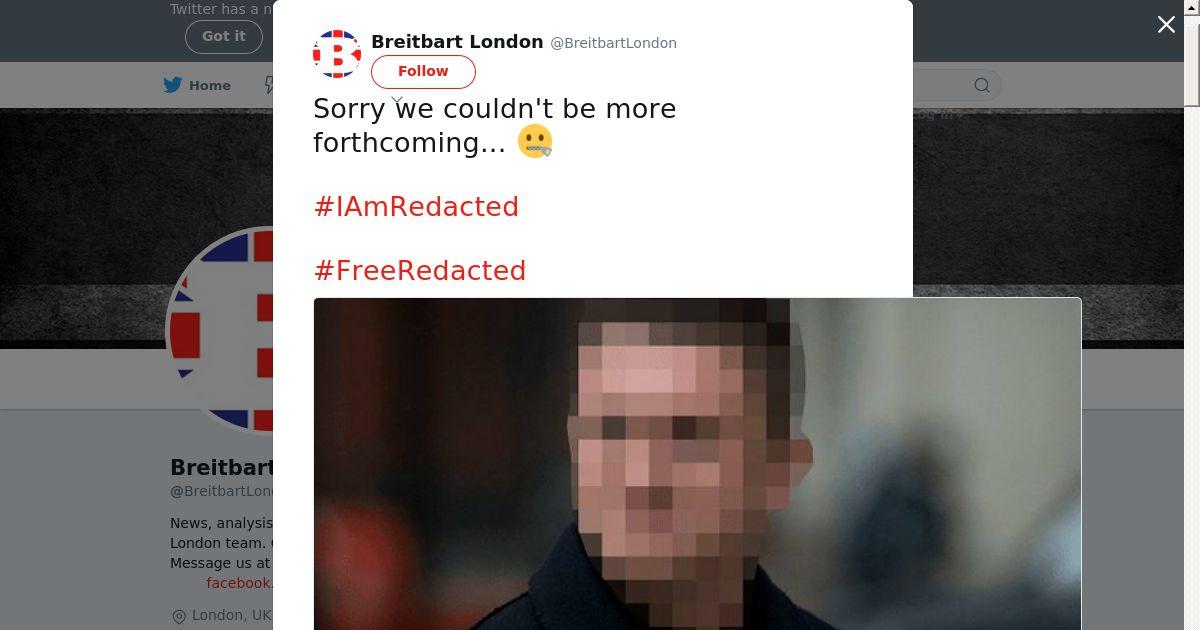Dismiss the notice with Got it
The height and width of the screenshot is (630, 1200).
(224, 36)
